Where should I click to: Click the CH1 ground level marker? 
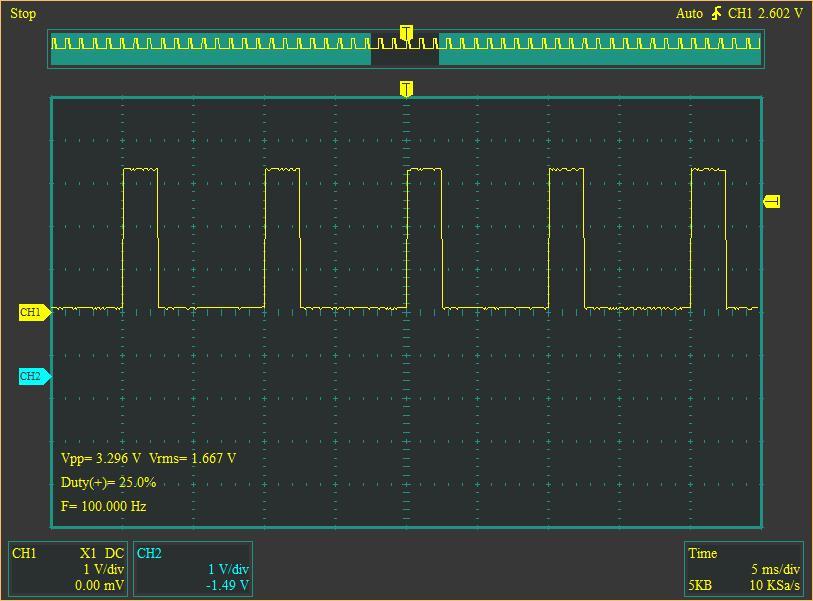[35, 312]
